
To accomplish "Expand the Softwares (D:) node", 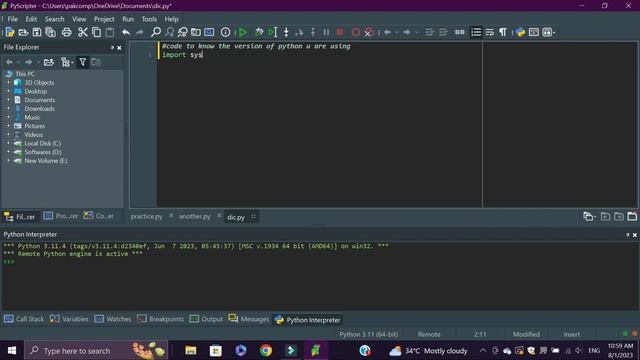I will (8, 152).
